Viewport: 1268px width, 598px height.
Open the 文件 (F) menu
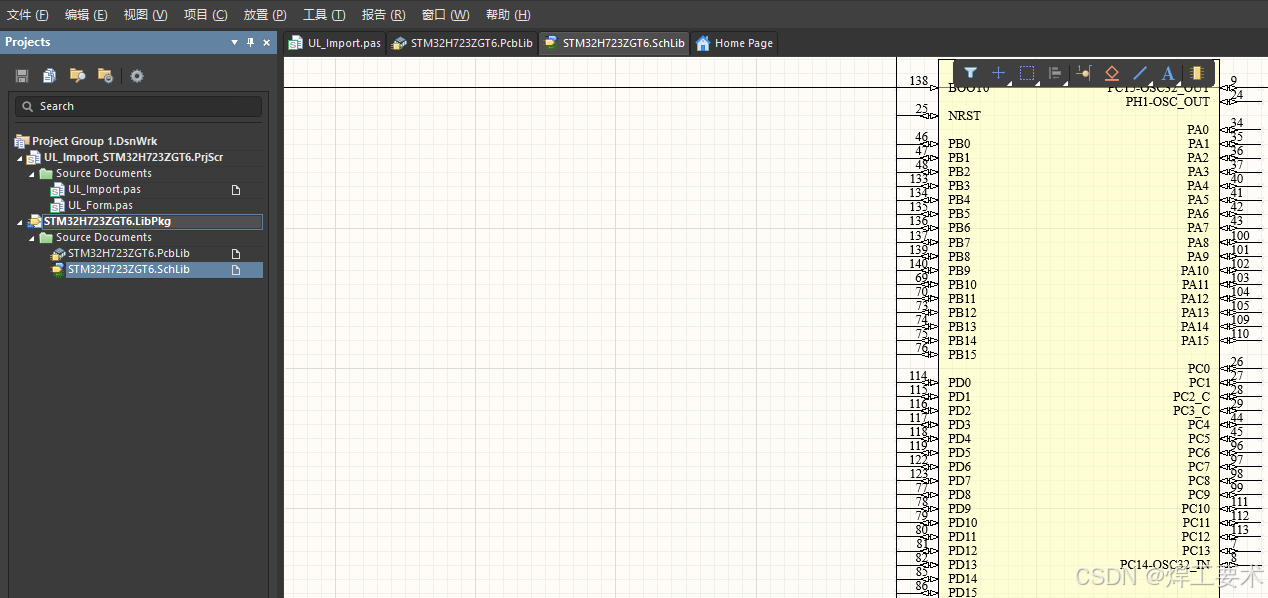pyautogui.click(x=28, y=15)
